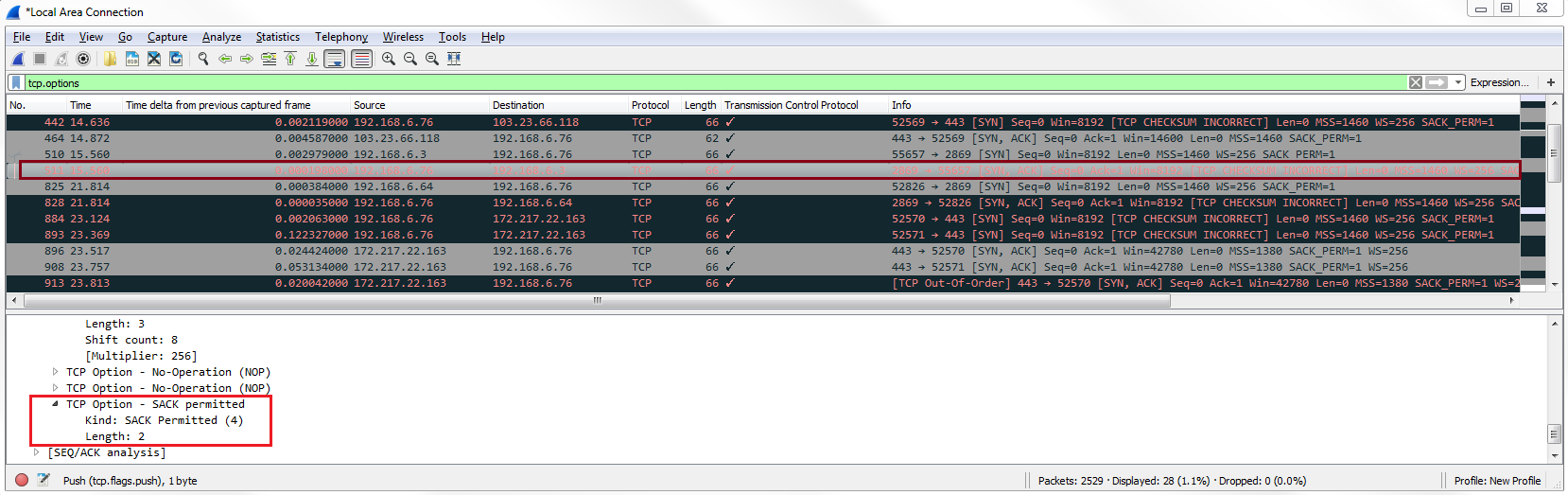Screen dimensions: 1568x495
Task: Open the View menu
Action: 91,37
